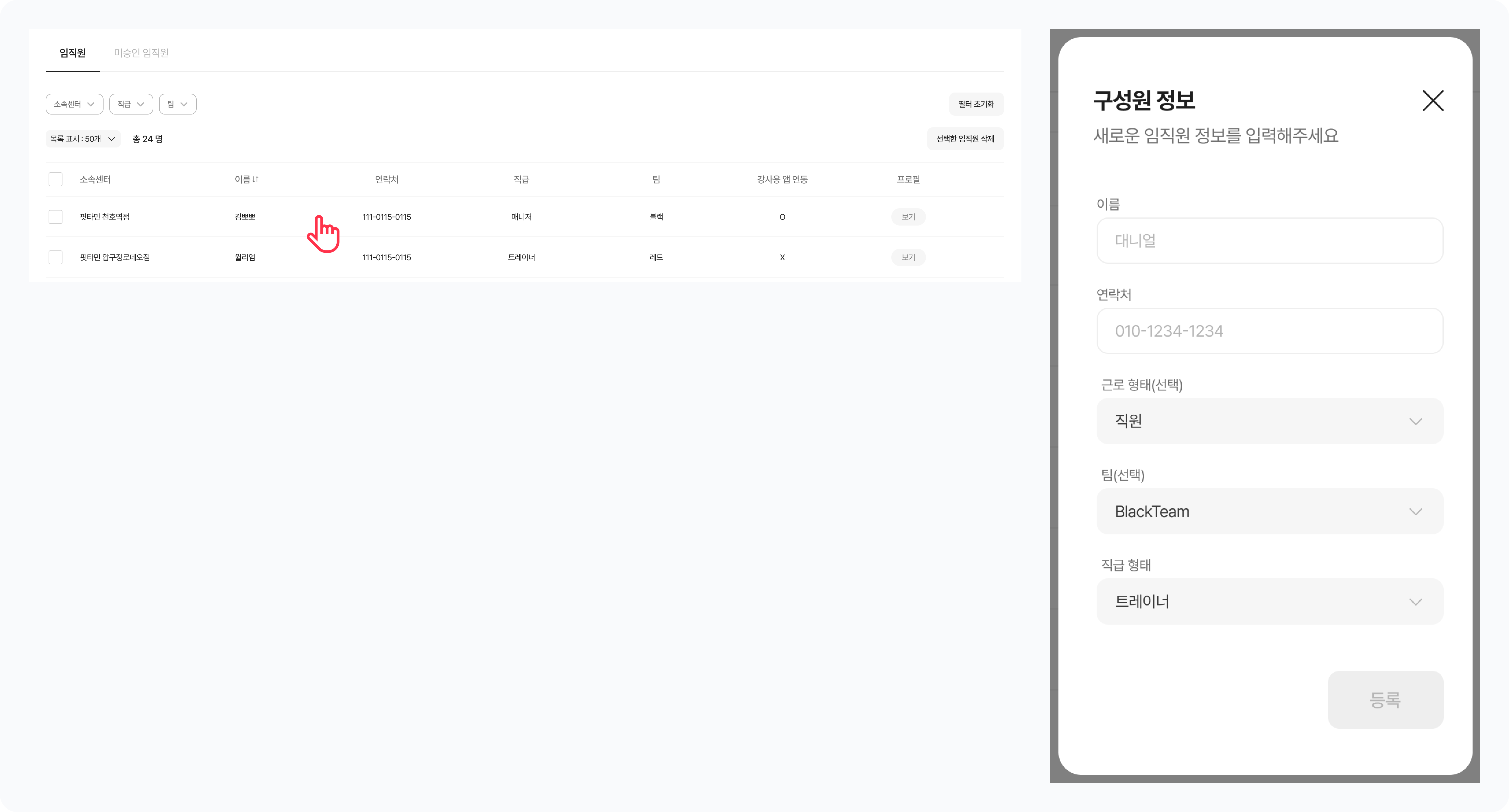1509x812 pixels.
Task: Open the 팀 filter dropdown
Action: (x=178, y=104)
